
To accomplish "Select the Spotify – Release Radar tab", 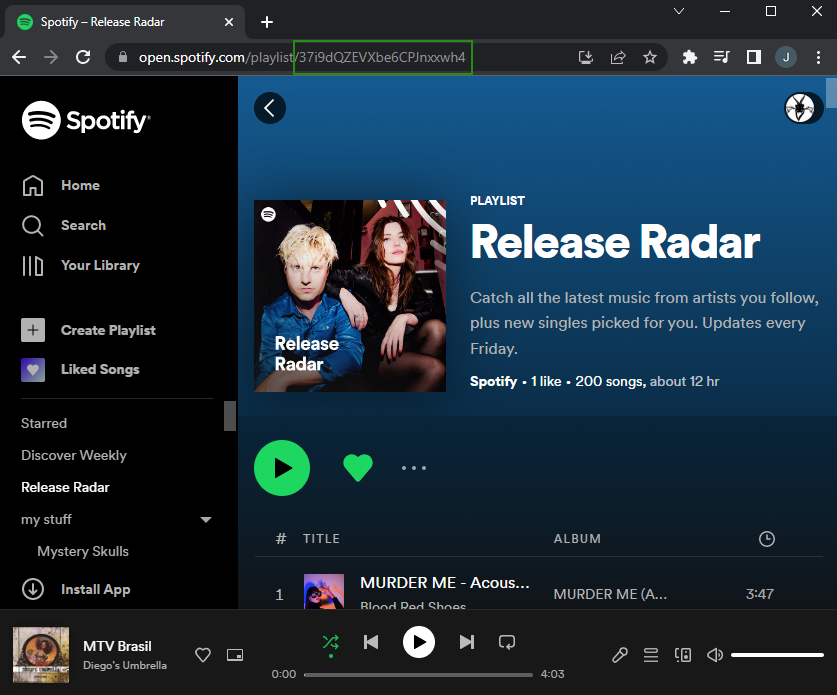I will (x=124, y=22).
